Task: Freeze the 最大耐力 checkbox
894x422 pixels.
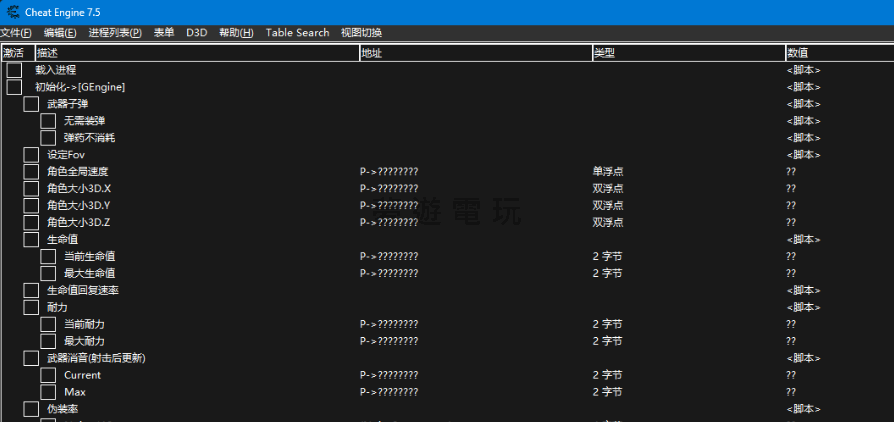Action: (48, 342)
